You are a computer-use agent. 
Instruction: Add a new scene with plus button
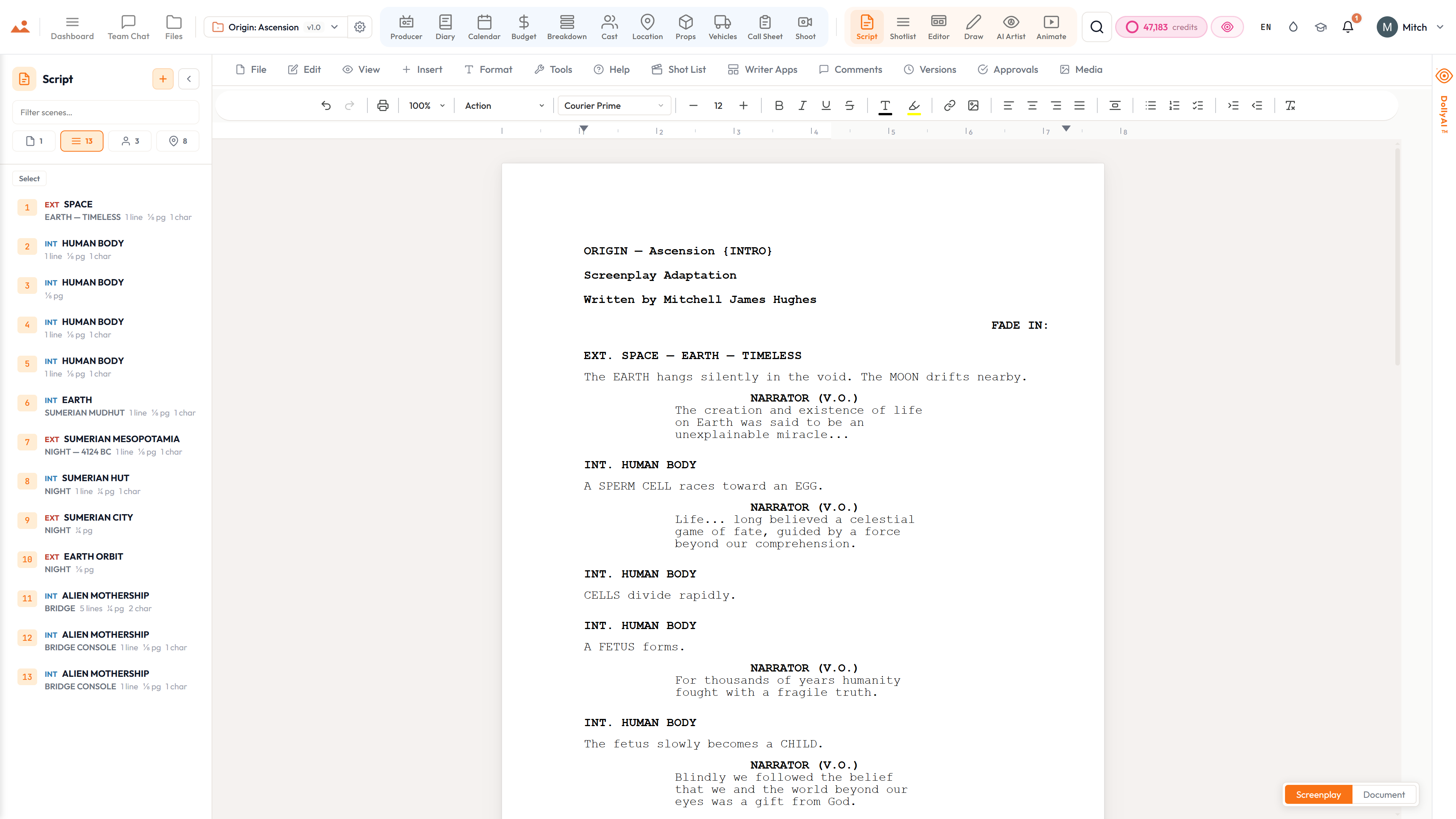click(163, 79)
